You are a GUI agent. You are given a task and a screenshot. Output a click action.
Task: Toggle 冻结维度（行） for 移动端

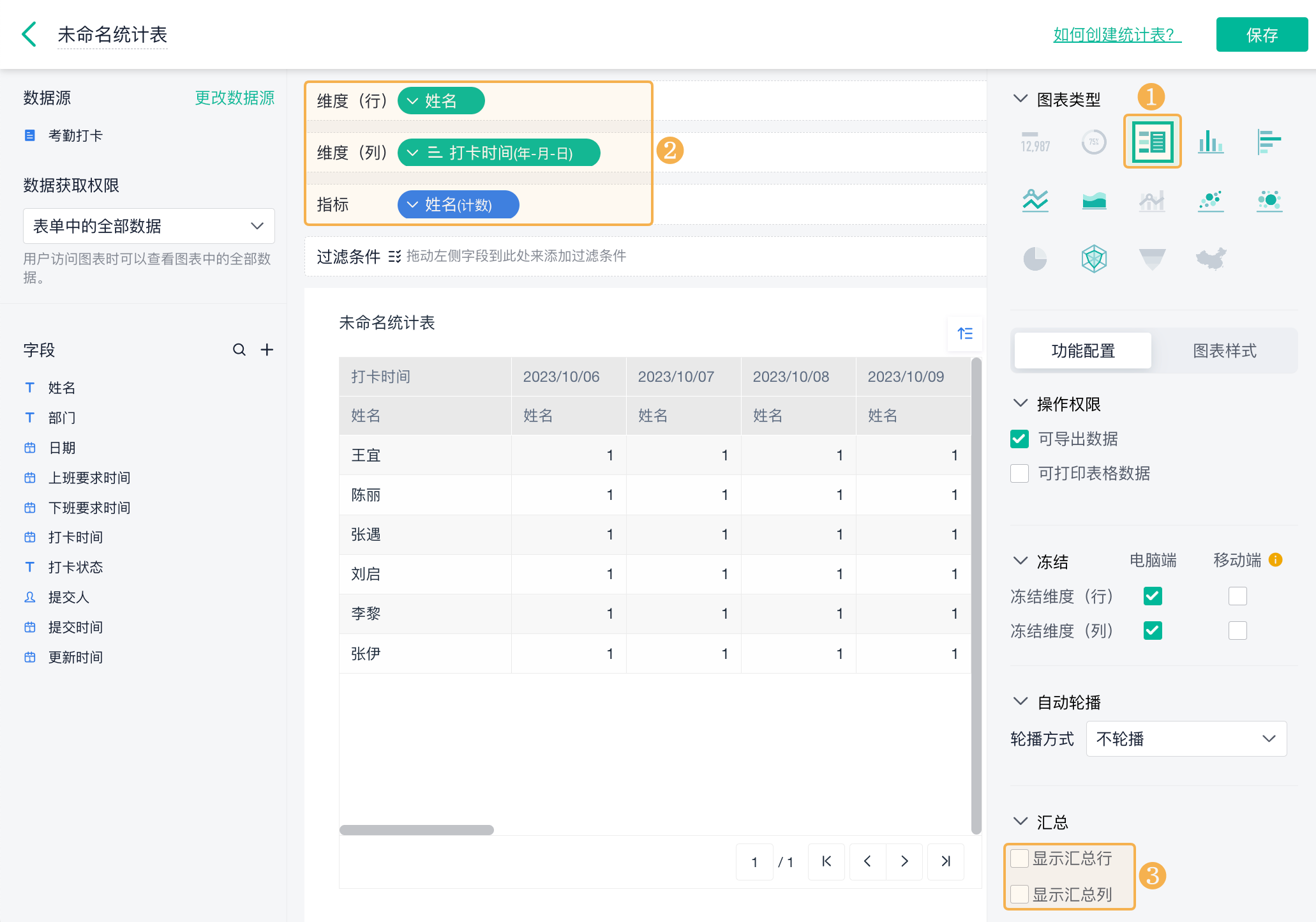1237,596
